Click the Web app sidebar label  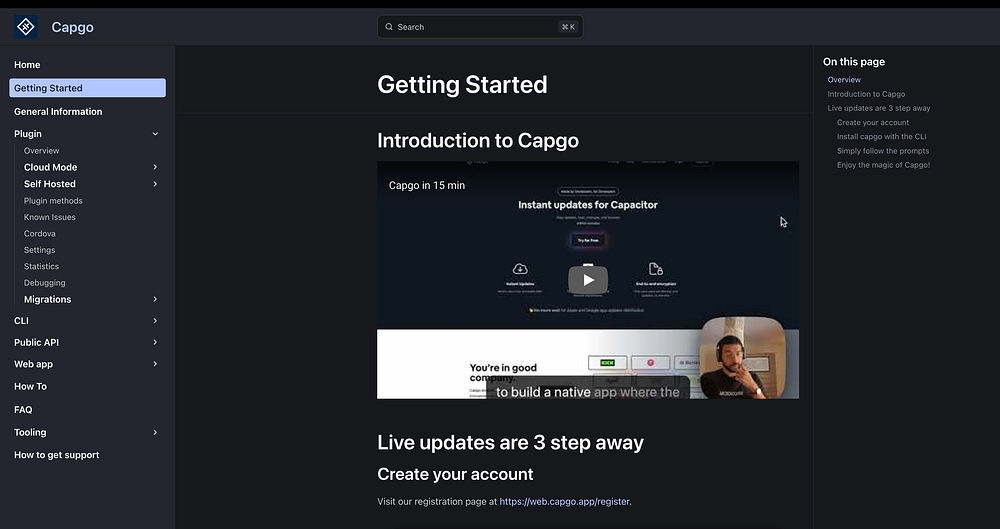33,364
